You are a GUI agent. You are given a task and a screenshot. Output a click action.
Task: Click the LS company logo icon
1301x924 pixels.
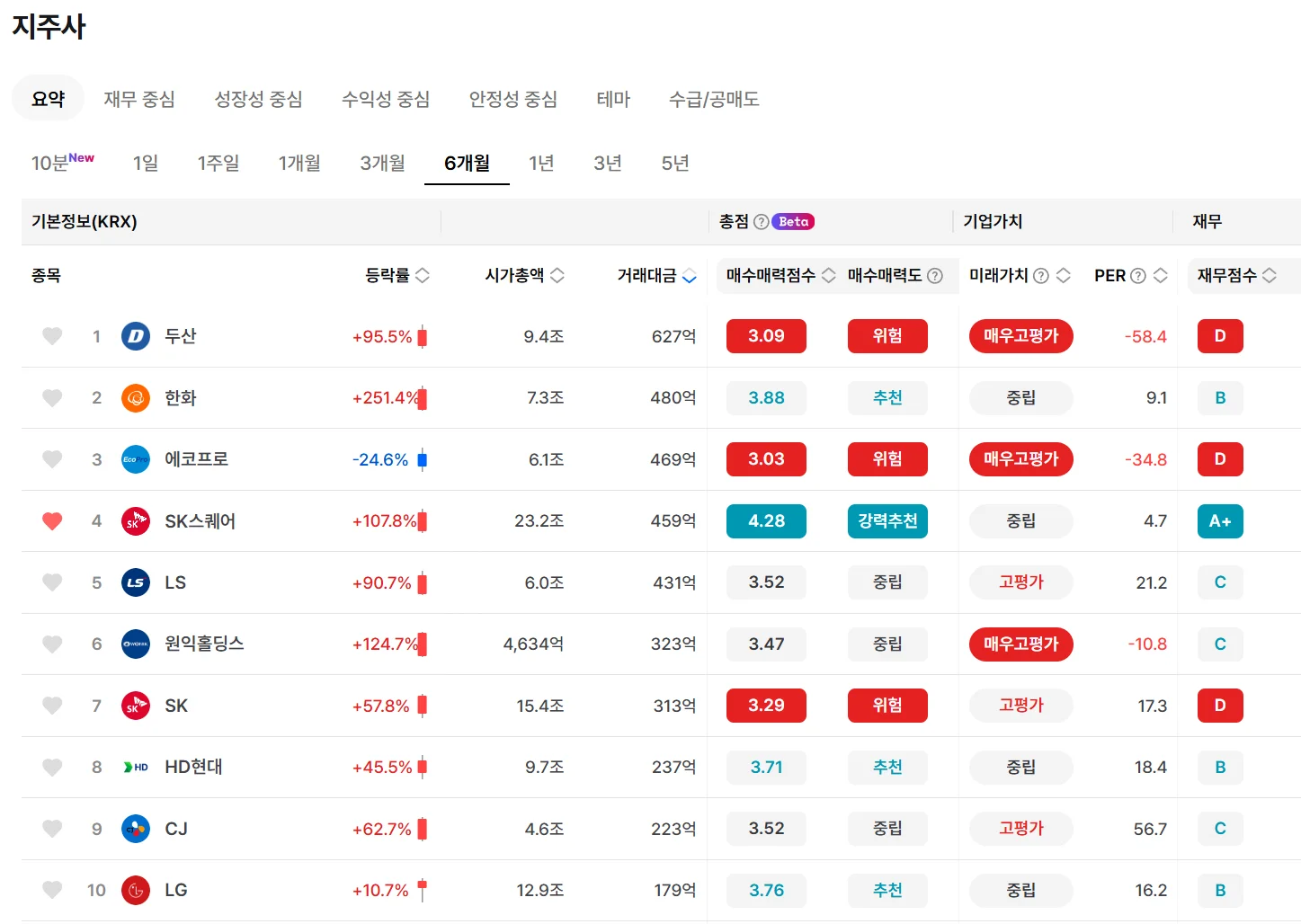(136, 582)
